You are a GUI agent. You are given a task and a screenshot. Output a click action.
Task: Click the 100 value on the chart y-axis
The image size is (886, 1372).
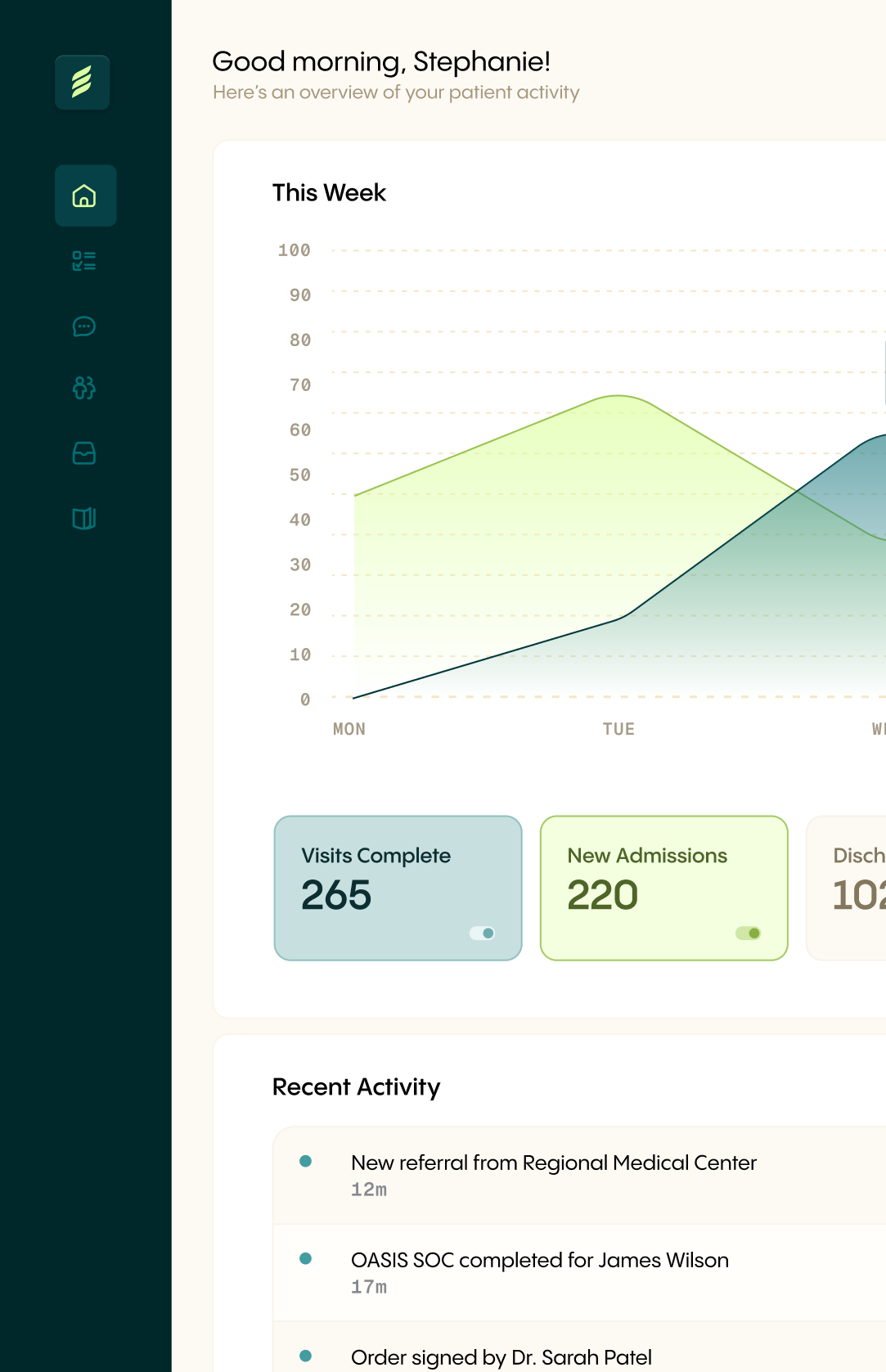tap(295, 250)
